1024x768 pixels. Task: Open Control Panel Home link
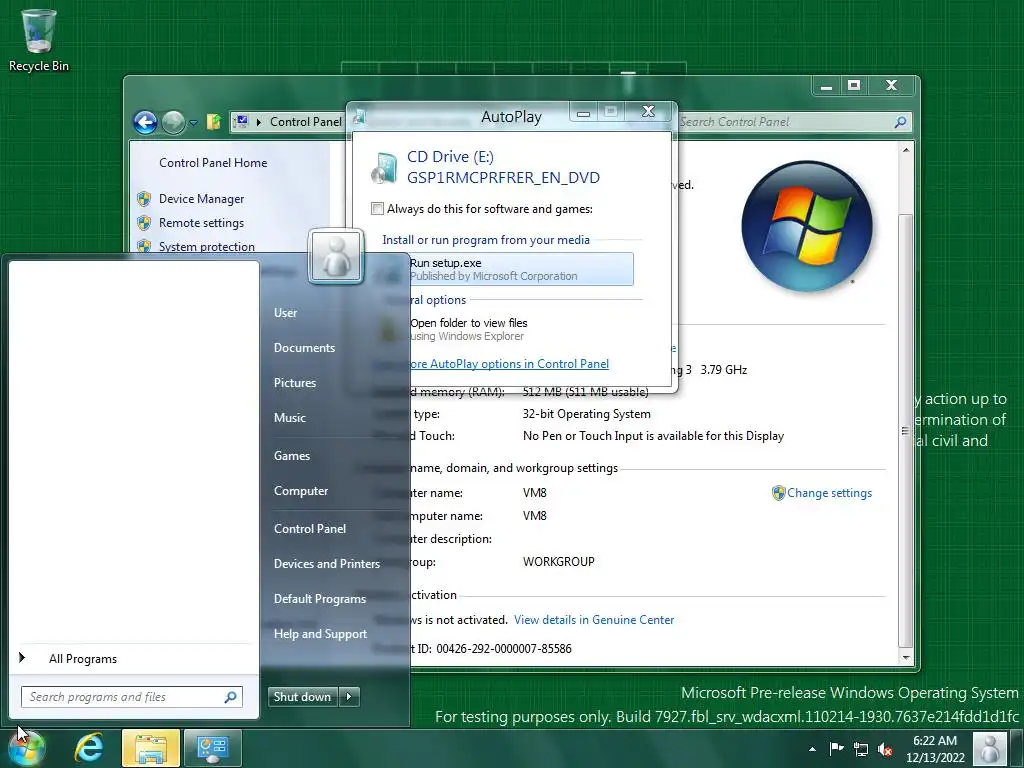(213, 163)
